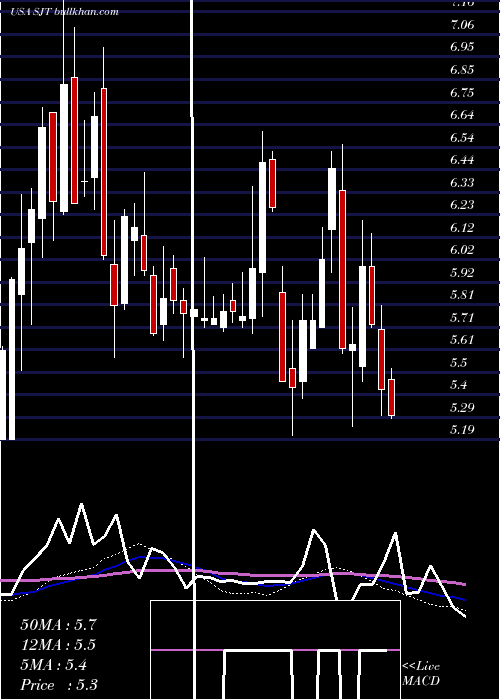
Task: Click the 6.54 price axis label
Action: pyautogui.click(x=462, y=137)
